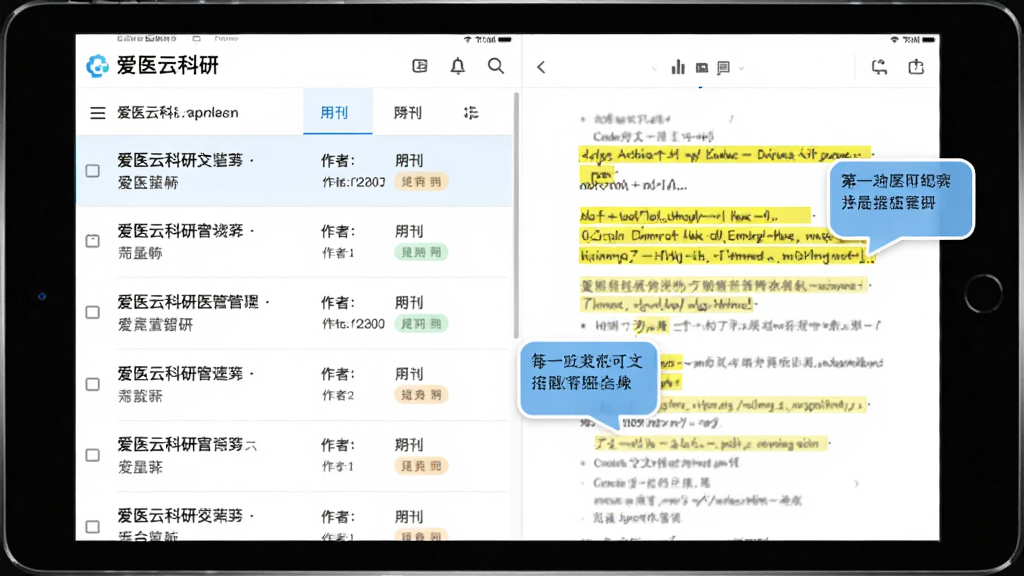Open the bar chart statistics icon
Image resolution: width=1024 pixels, height=576 pixels.
(678, 67)
